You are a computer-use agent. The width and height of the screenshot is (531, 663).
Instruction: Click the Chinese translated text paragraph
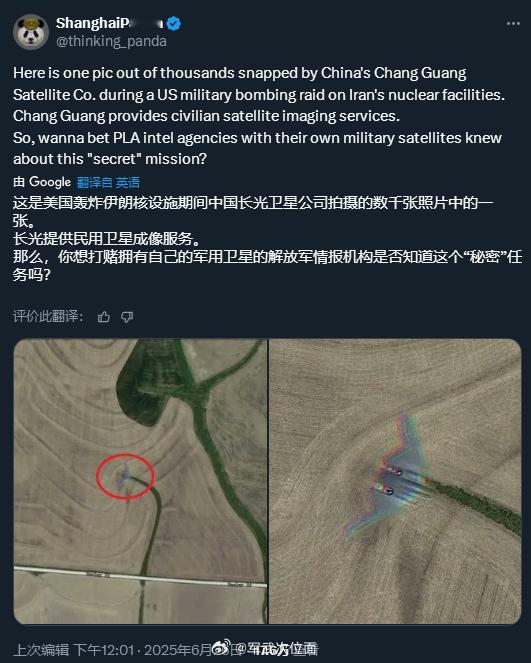pos(267,238)
